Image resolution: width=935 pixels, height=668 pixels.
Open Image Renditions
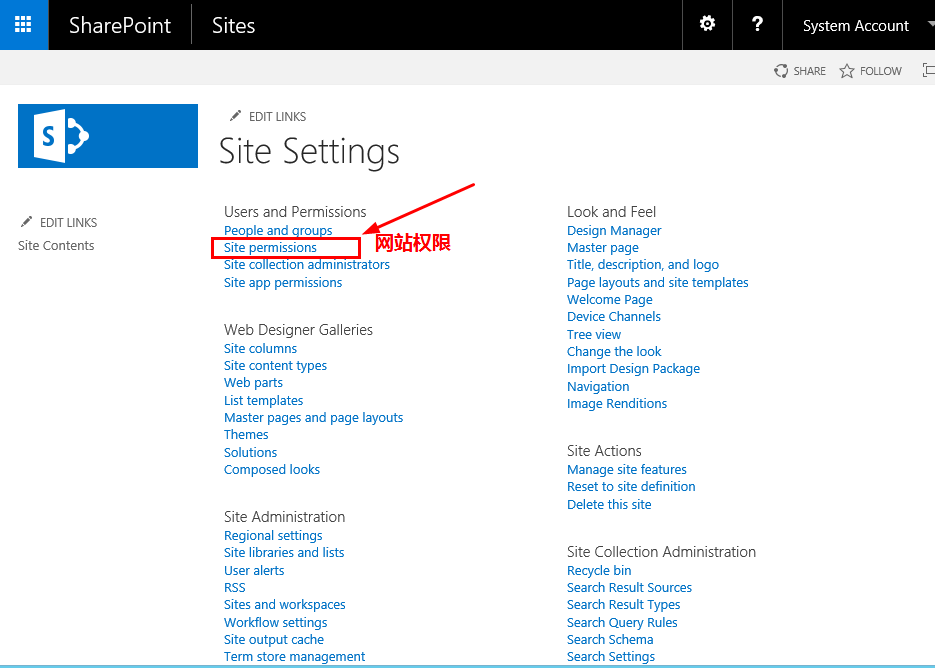(x=617, y=404)
